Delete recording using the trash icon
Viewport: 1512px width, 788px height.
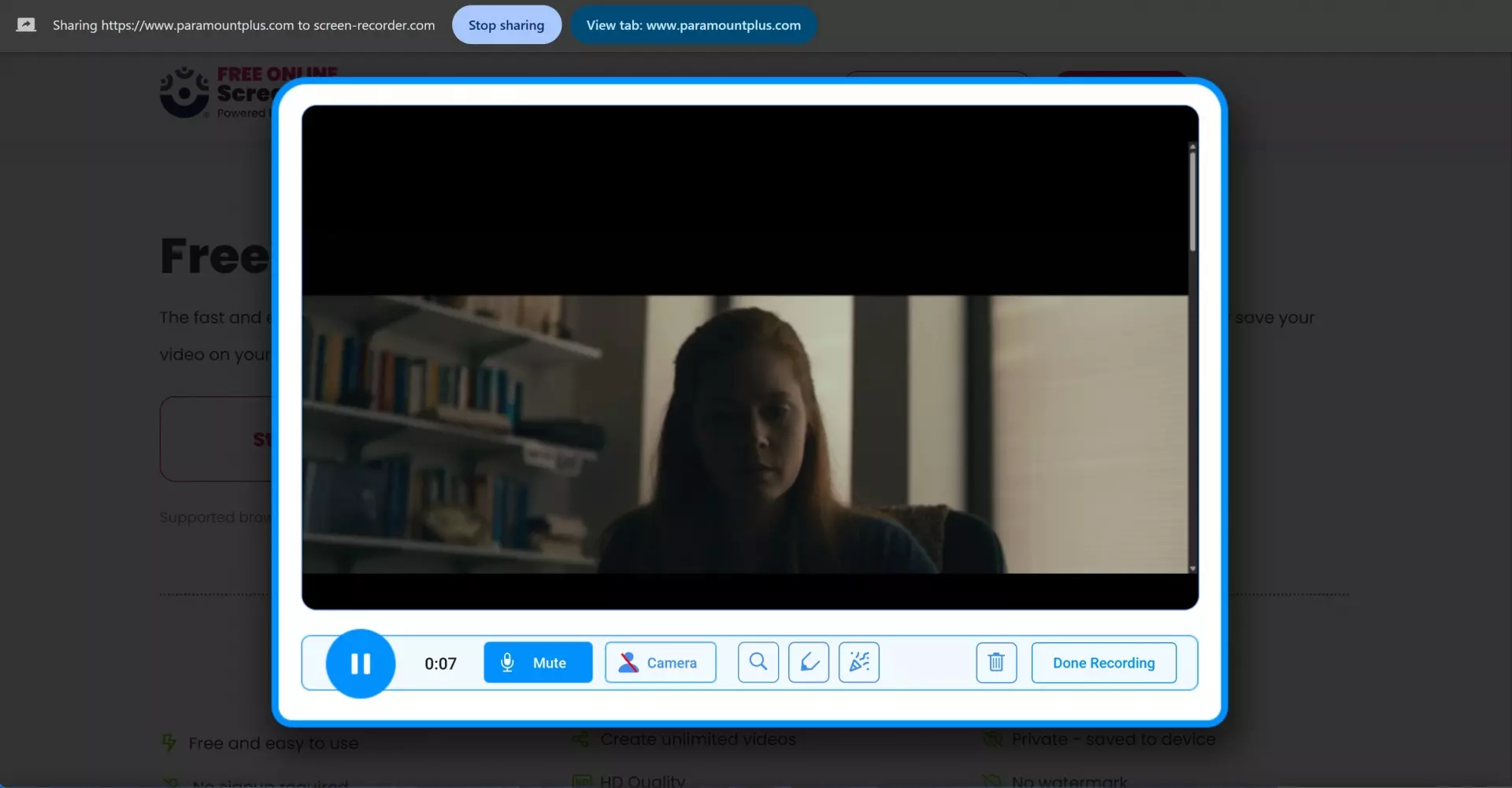click(996, 662)
